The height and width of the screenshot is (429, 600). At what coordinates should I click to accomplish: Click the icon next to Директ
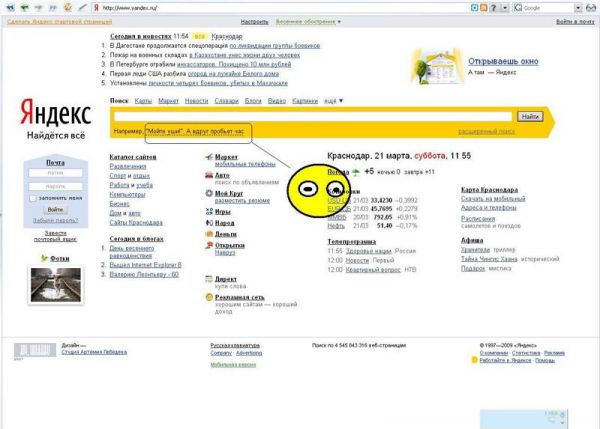(209, 279)
